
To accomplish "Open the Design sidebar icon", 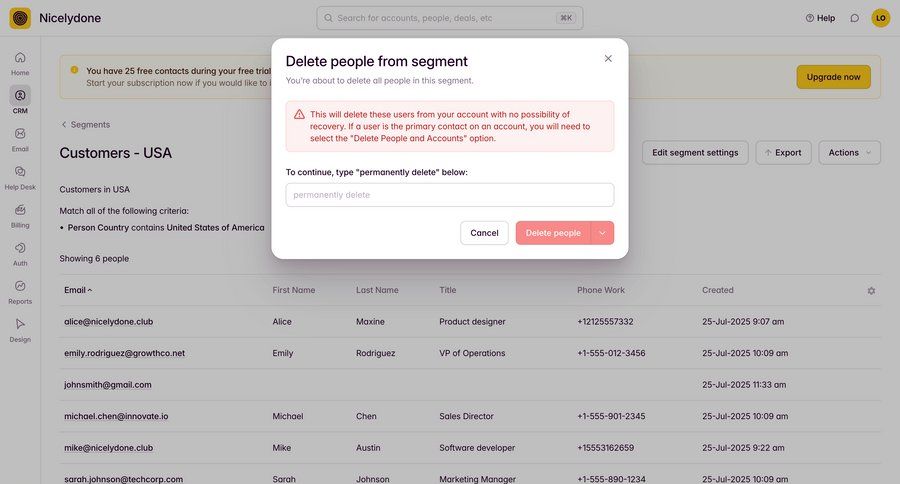I will [x=20, y=330].
